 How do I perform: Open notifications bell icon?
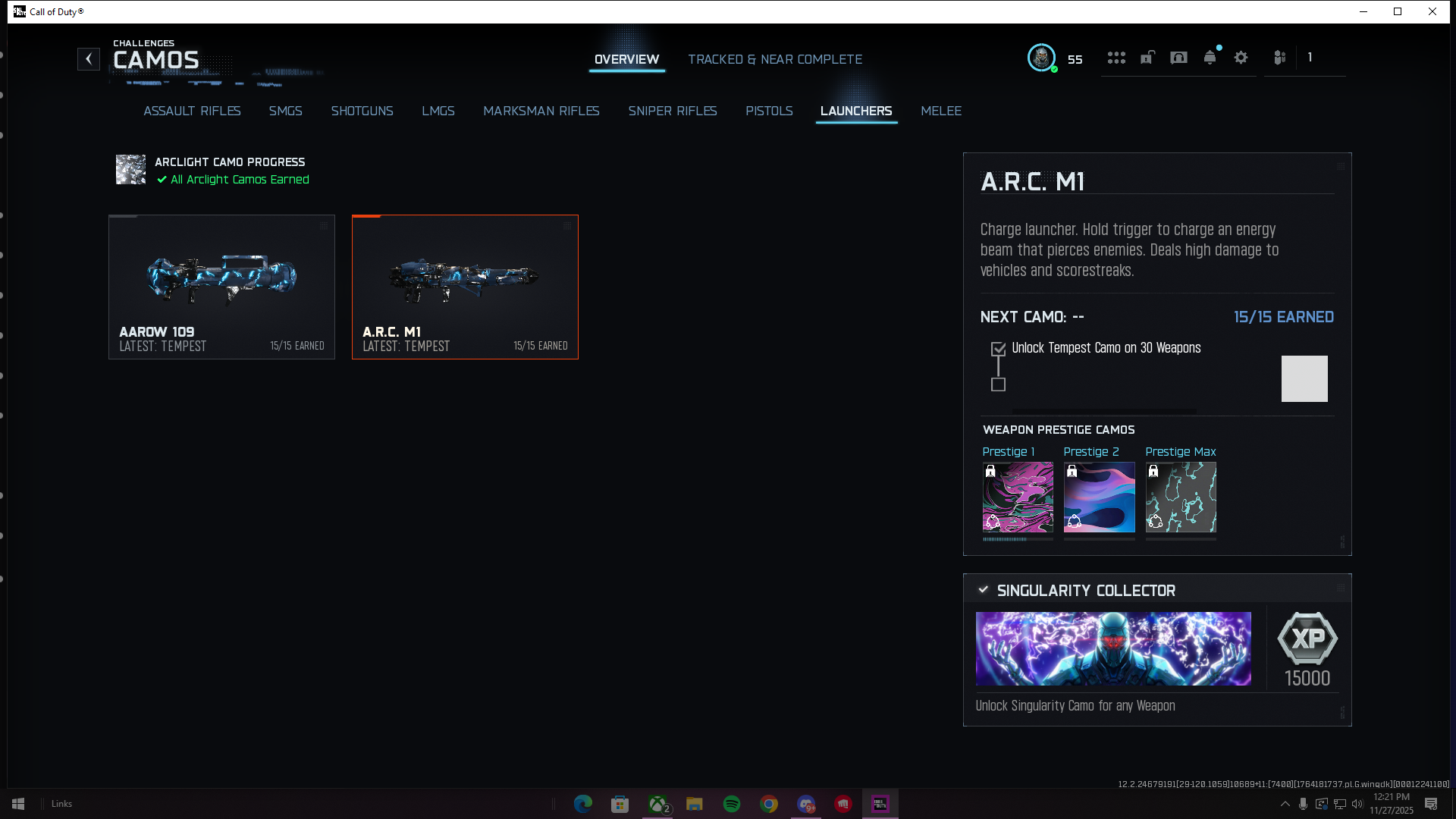(x=1210, y=58)
